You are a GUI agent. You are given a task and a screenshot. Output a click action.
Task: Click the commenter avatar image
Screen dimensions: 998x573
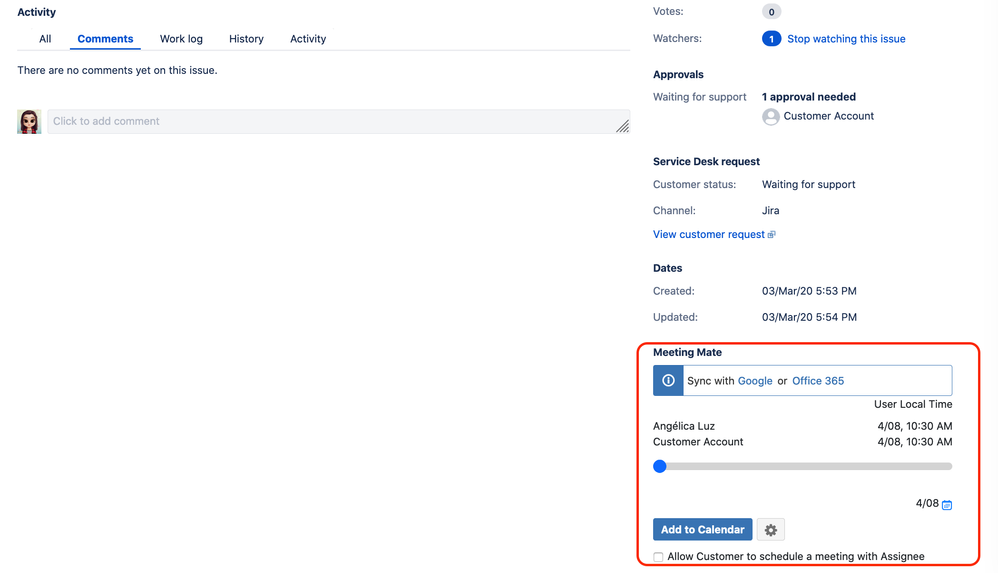(x=29, y=122)
